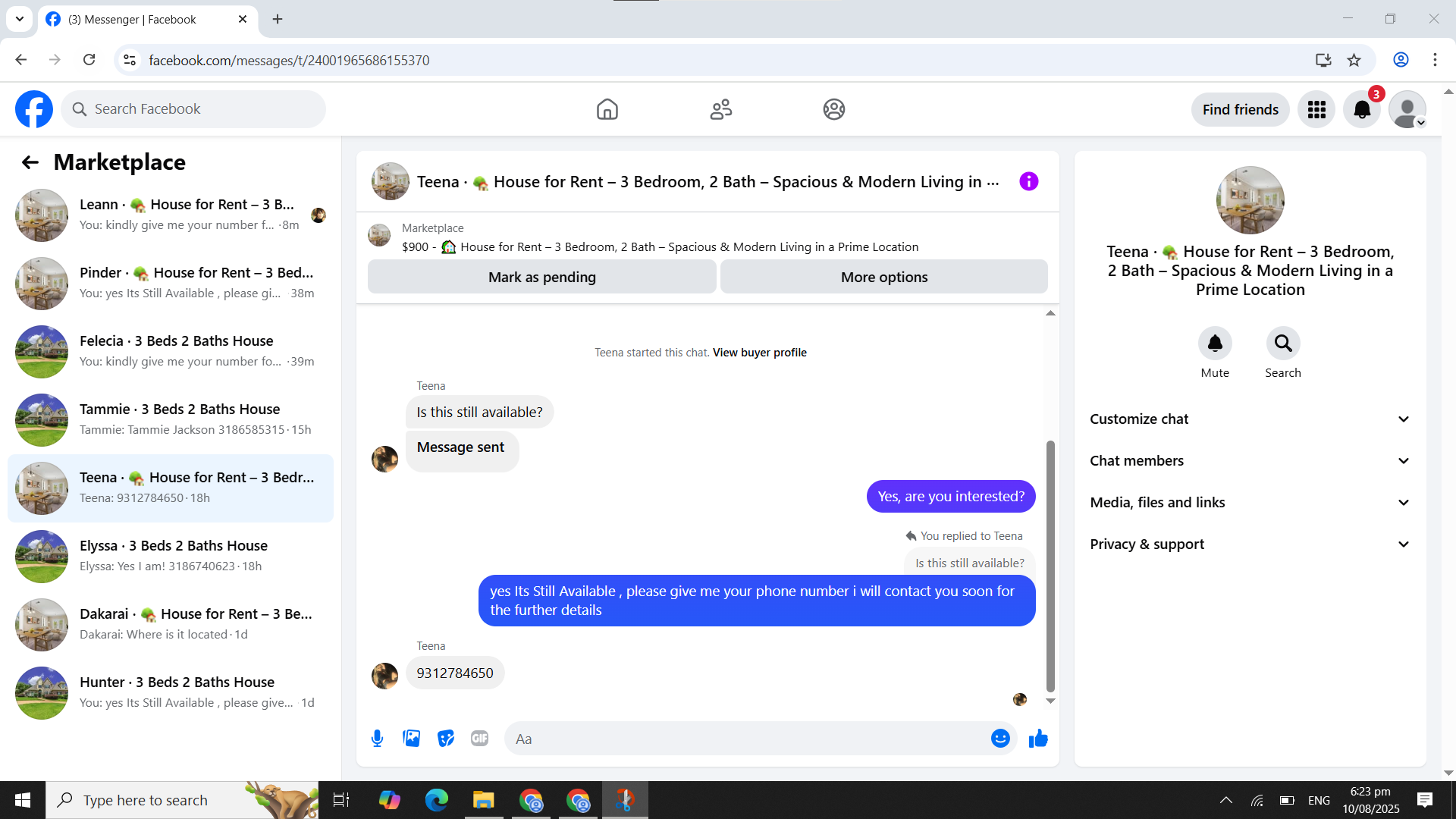Open the GIF picker

coord(479,739)
